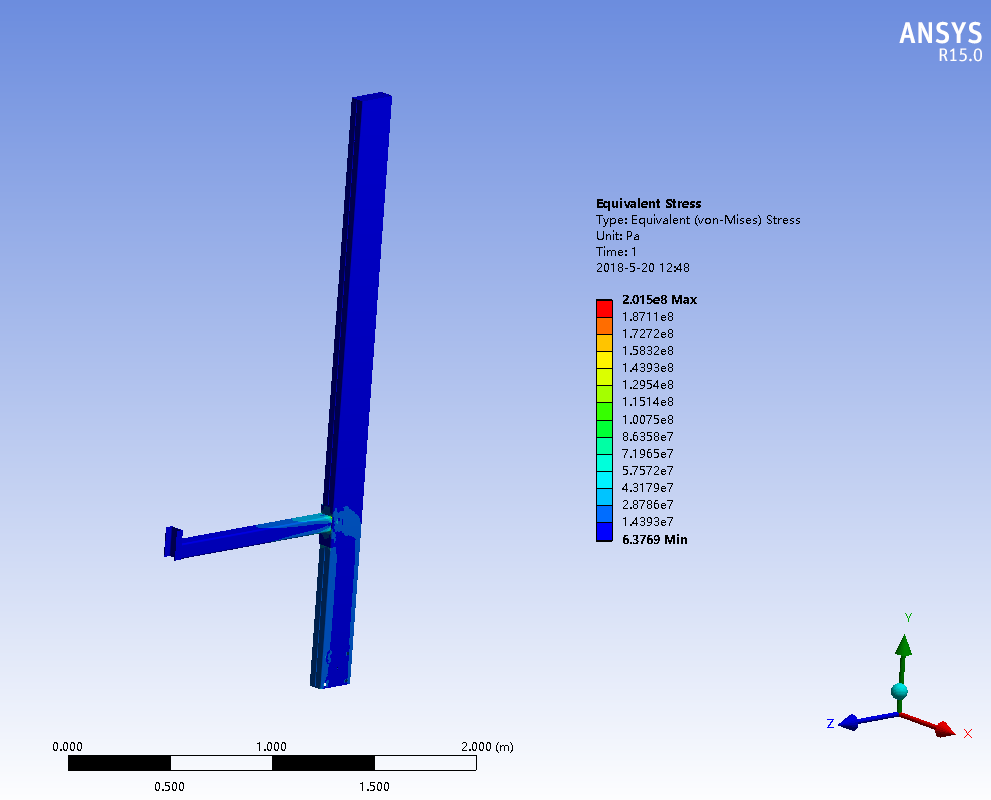The image size is (991, 800).
Task: Select the orange legend color band
Action: point(604,325)
